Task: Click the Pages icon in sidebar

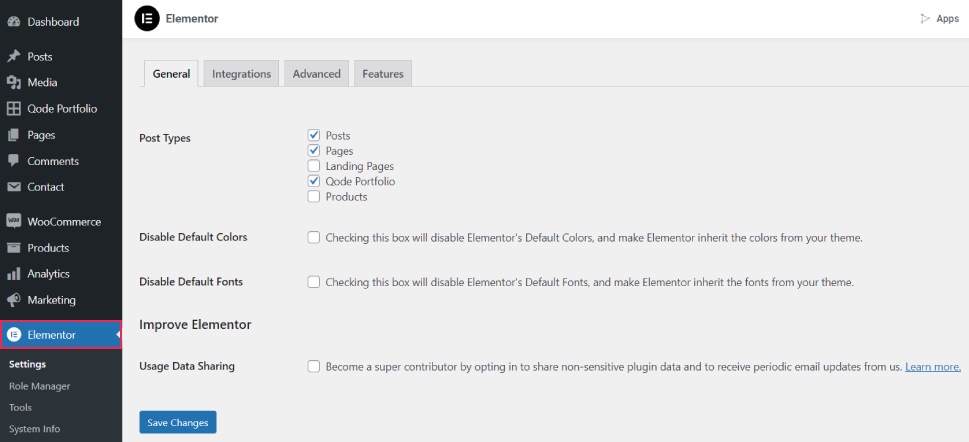Action: point(14,135)
